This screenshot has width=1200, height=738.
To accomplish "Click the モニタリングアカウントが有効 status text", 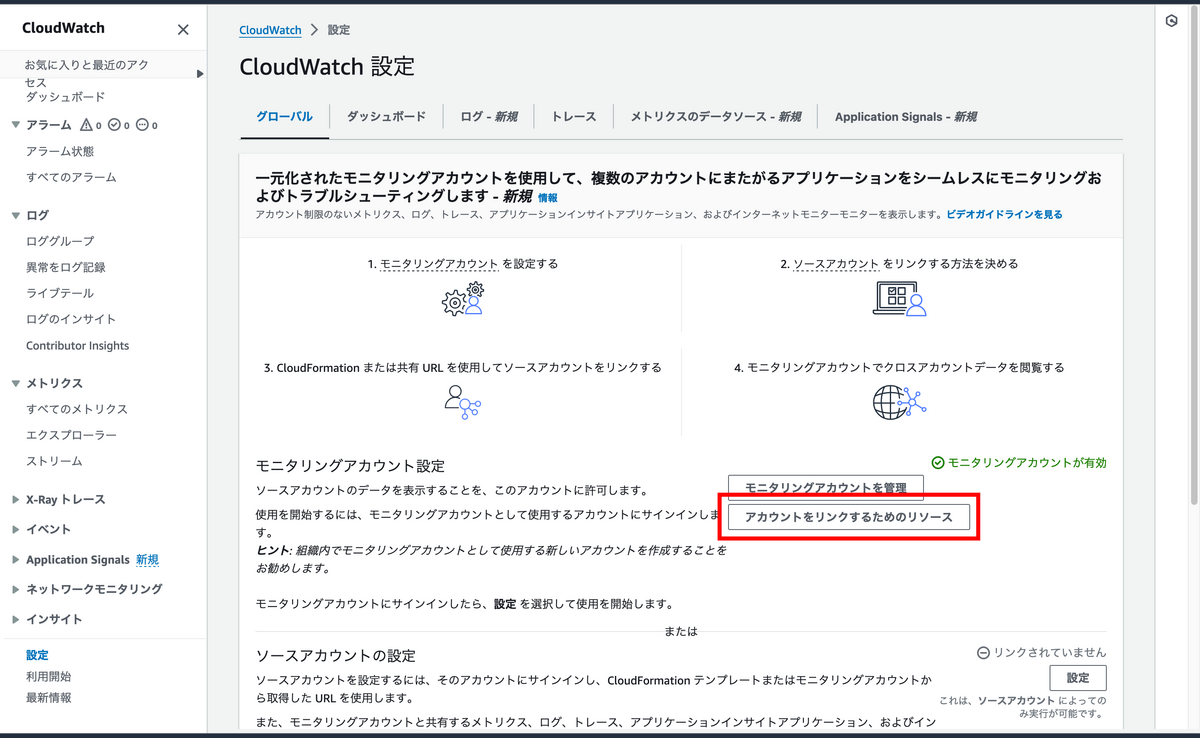I will tap(1027, 463).
